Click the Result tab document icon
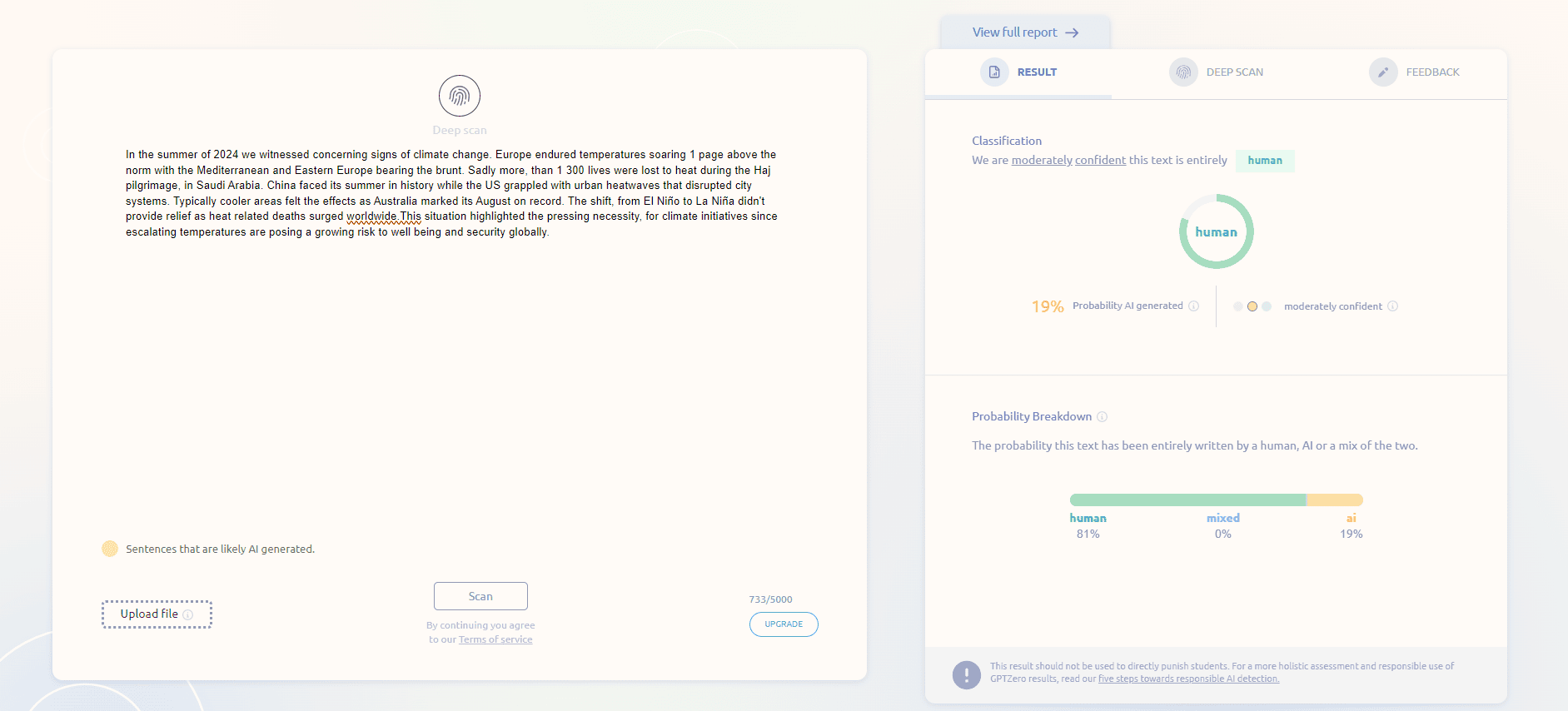 tap(994, 72)
